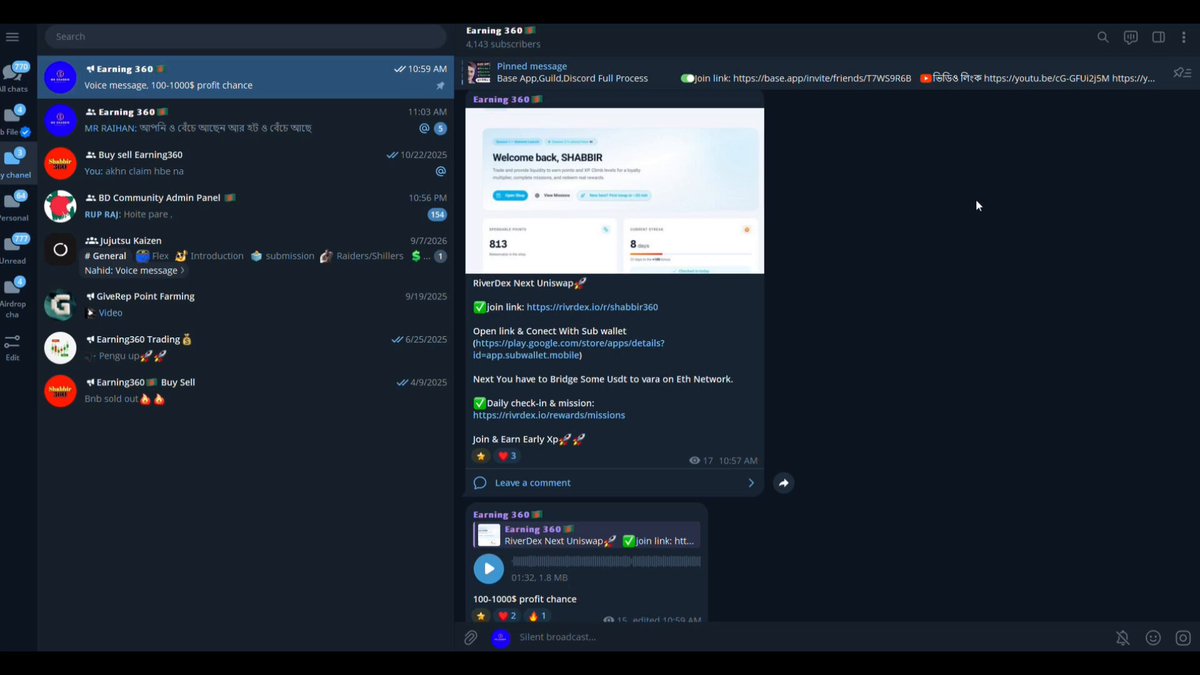Seek within the voice message waveform
This screenshot has height=675, width=1200.
(606, 562)
